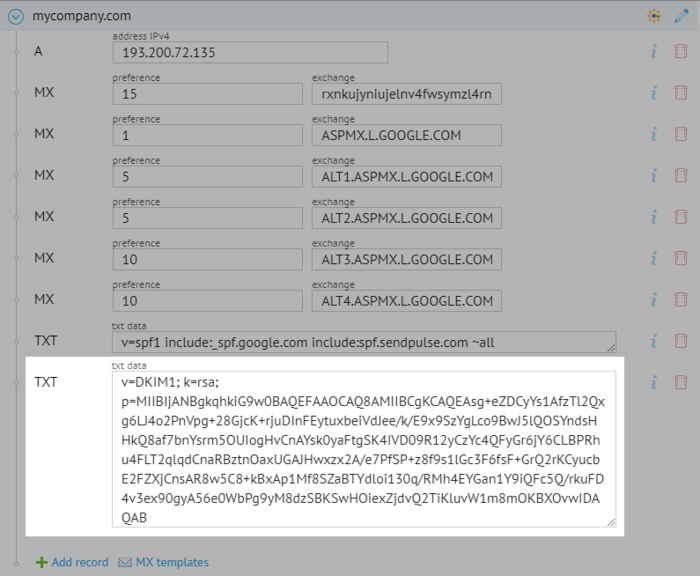Image resolution: width=700 pixels, height=576 pixels.
Task: Collapse the mycompany.com domain section
Action: 16,17
